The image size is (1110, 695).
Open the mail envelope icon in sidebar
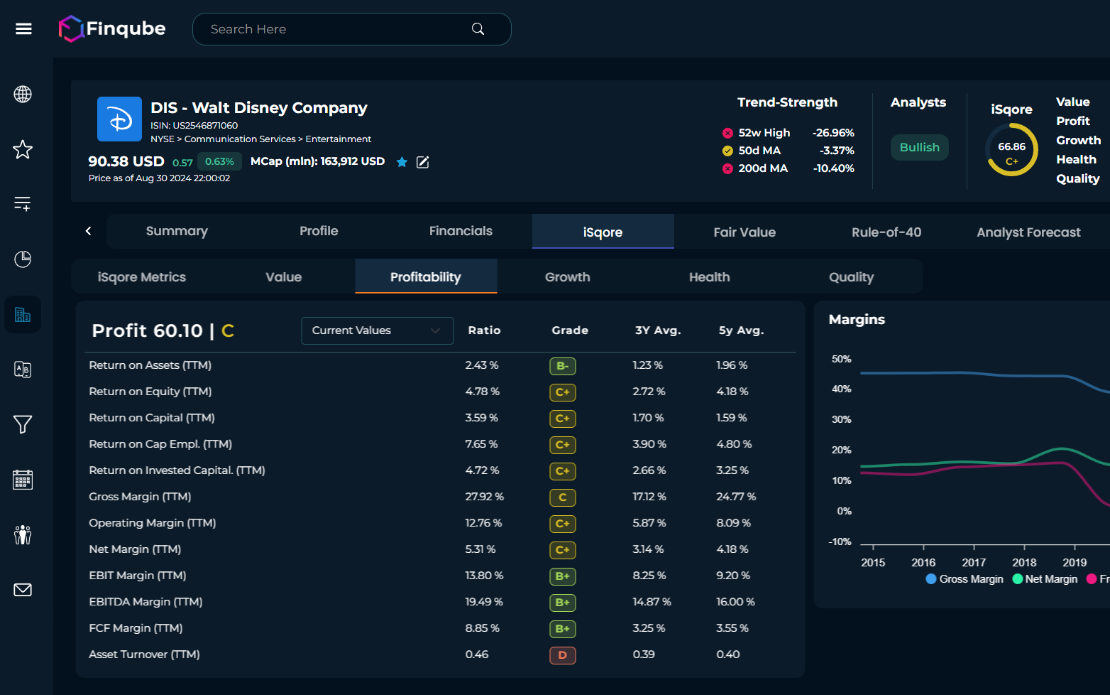[23, 590]
